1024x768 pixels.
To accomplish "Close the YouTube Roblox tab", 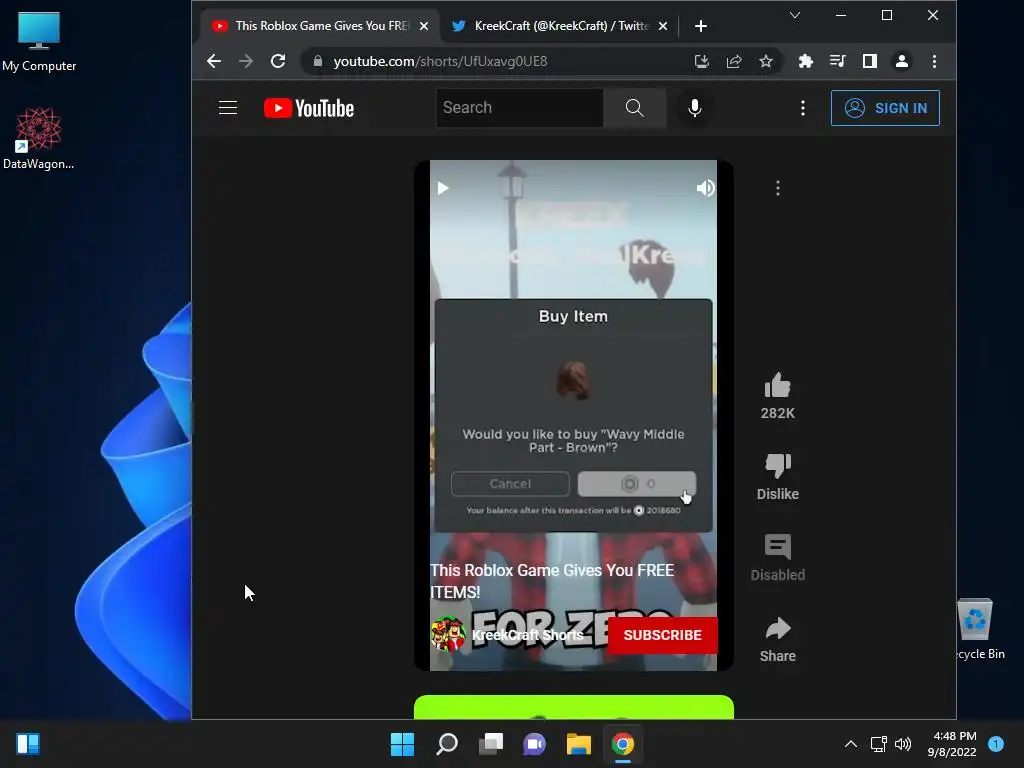I will (424, 26).
